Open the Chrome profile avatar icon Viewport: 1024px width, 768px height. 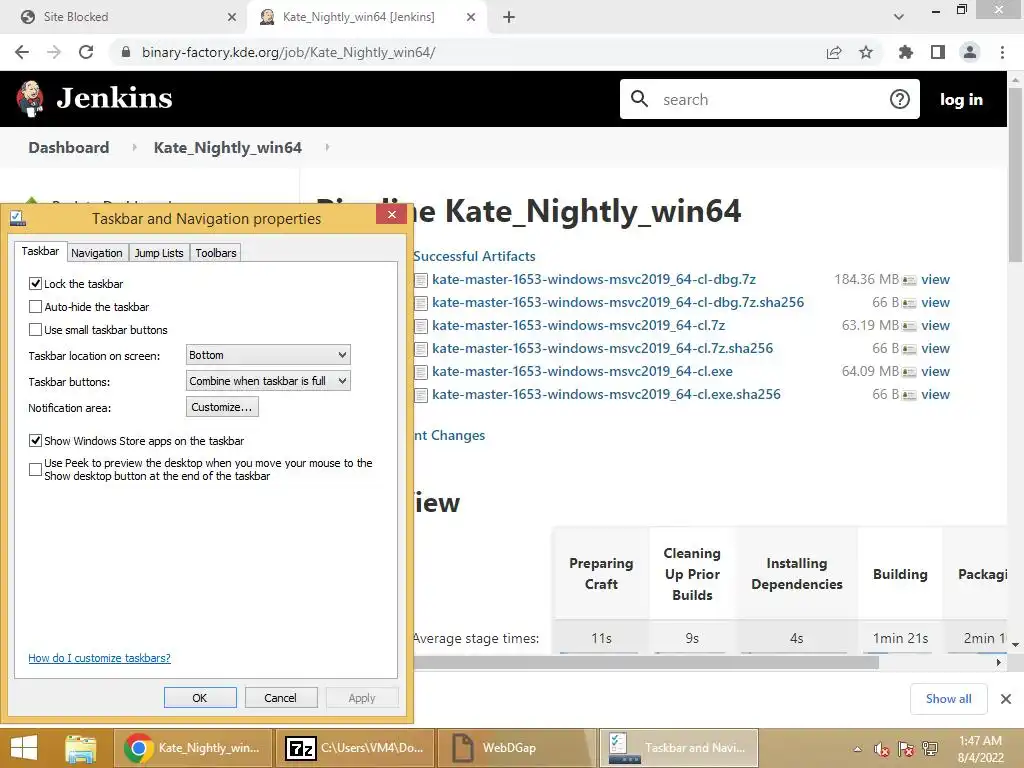point(970,52)
